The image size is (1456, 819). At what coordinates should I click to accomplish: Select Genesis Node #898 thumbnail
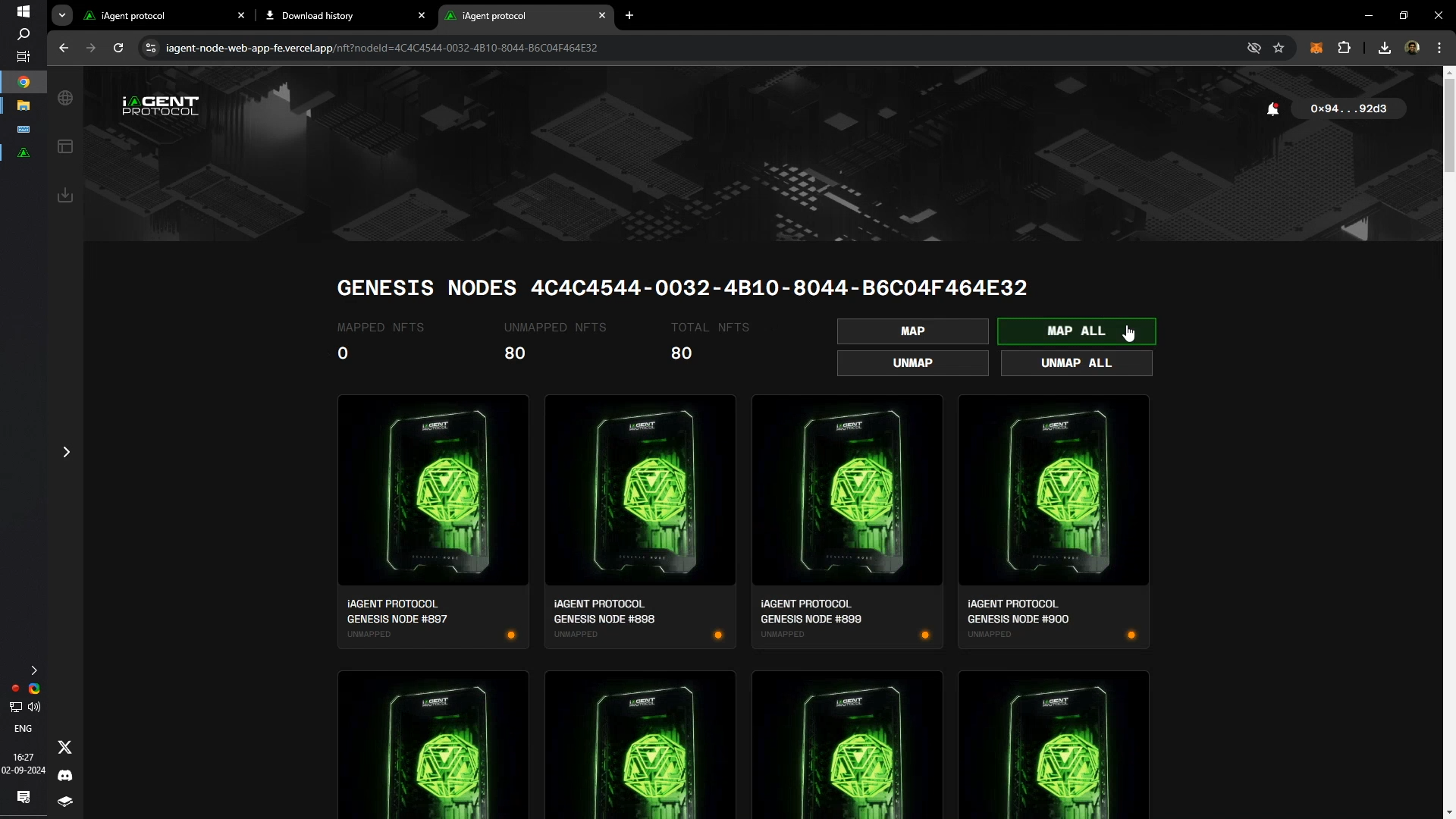pos(640,490)
